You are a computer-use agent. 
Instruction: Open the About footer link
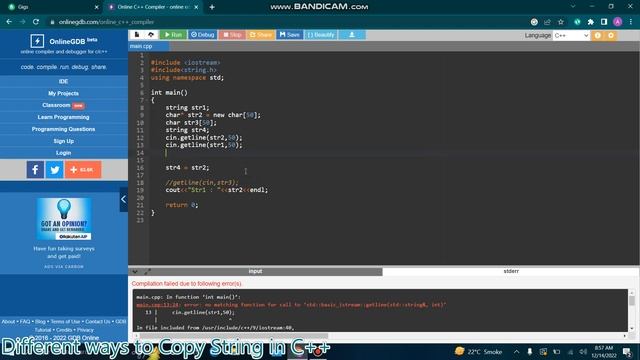(x=8, y=322)
